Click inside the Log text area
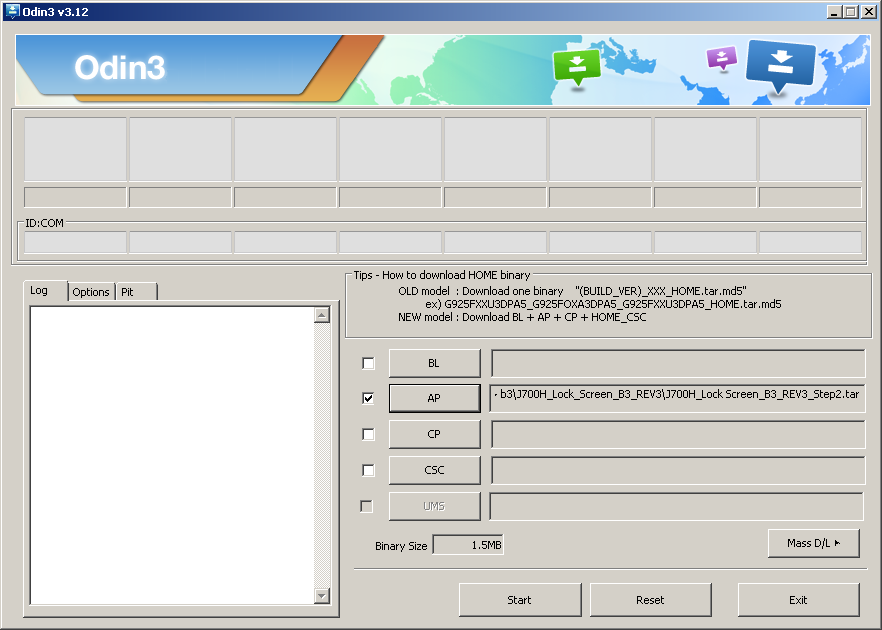 [172, 455]
